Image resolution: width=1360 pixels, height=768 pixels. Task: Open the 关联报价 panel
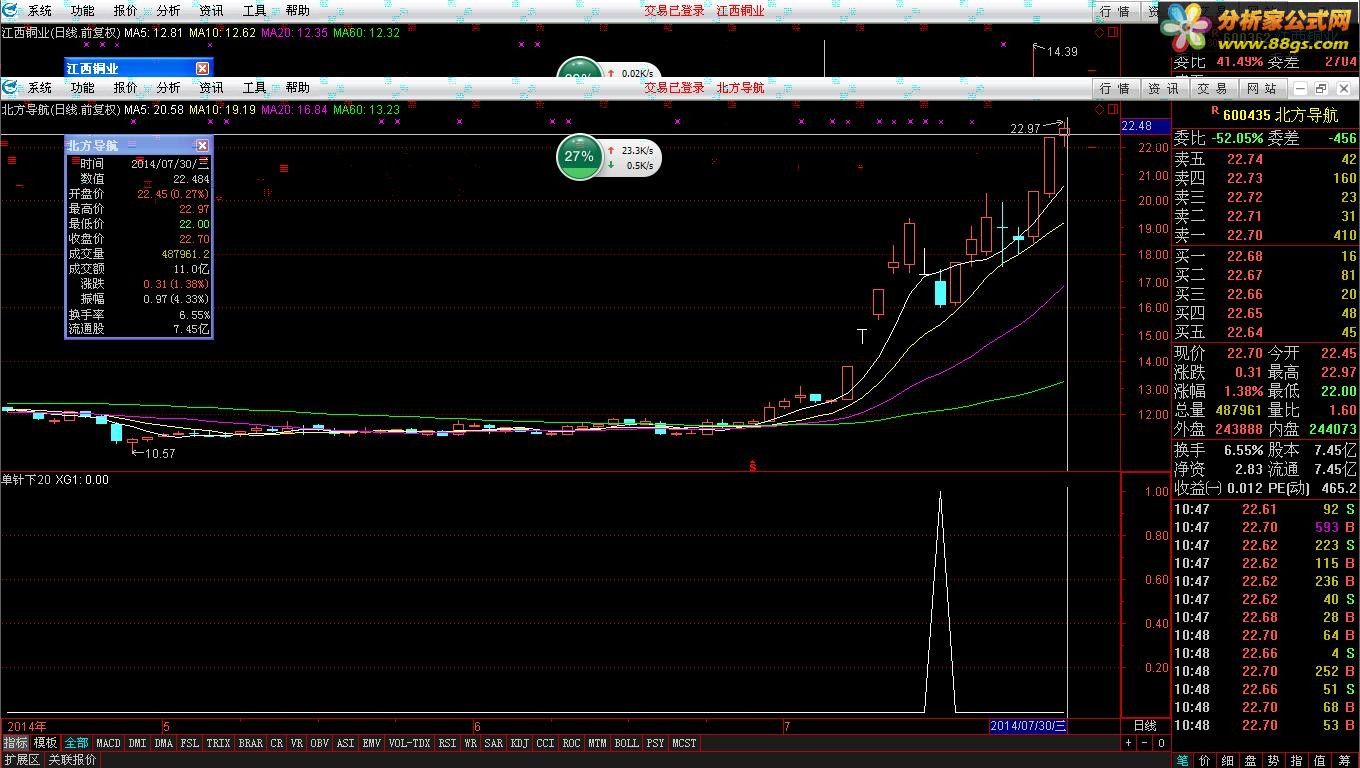[72, 760]
